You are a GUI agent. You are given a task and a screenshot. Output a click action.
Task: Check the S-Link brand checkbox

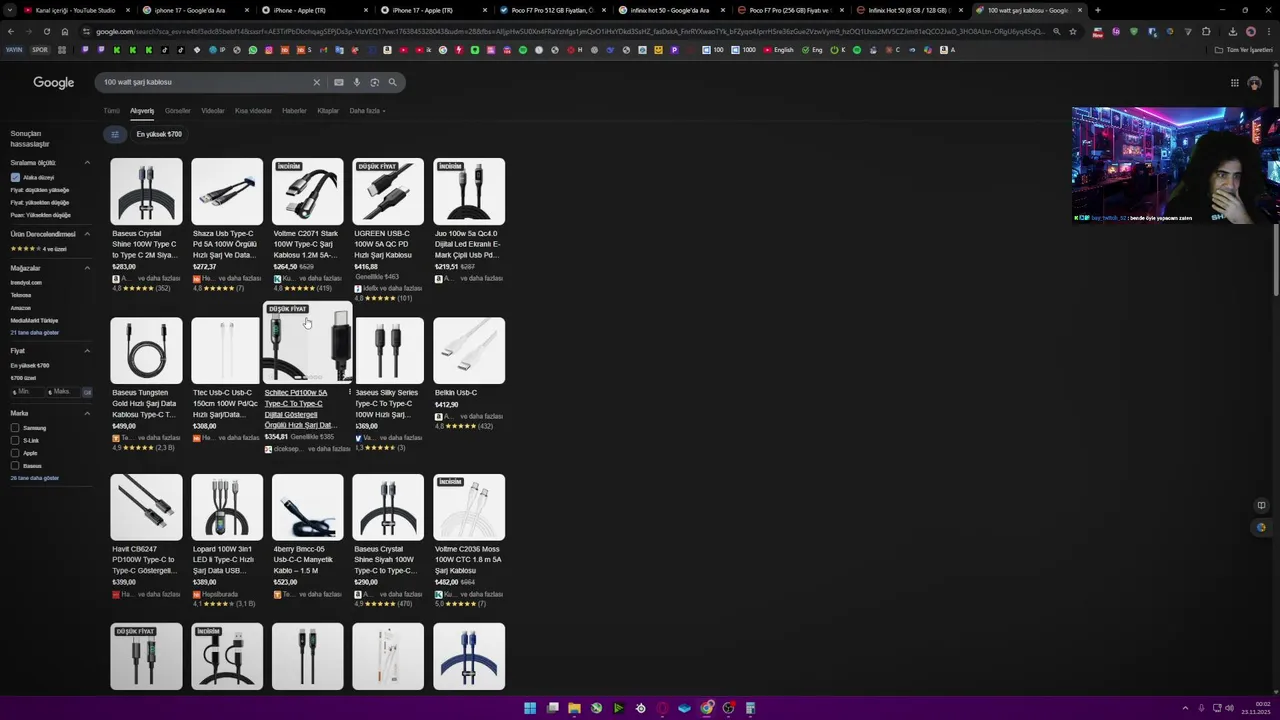click(x=15, y=440)
